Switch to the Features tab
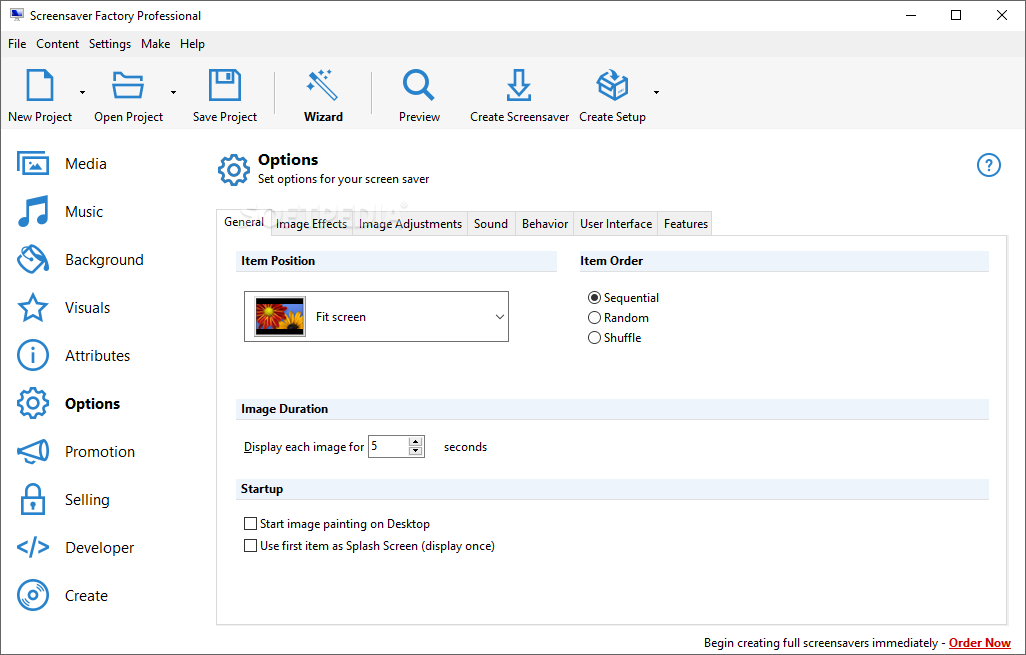This screenshot has height=655, width=1026. click(686, 224)
